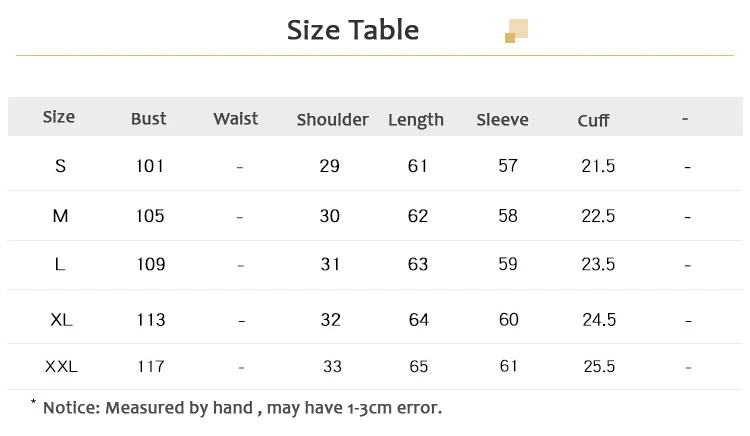Image resolution: width=750 pixels, height=436 pixels.
Task: Select the Bust column header
Action: pos(149,119)
